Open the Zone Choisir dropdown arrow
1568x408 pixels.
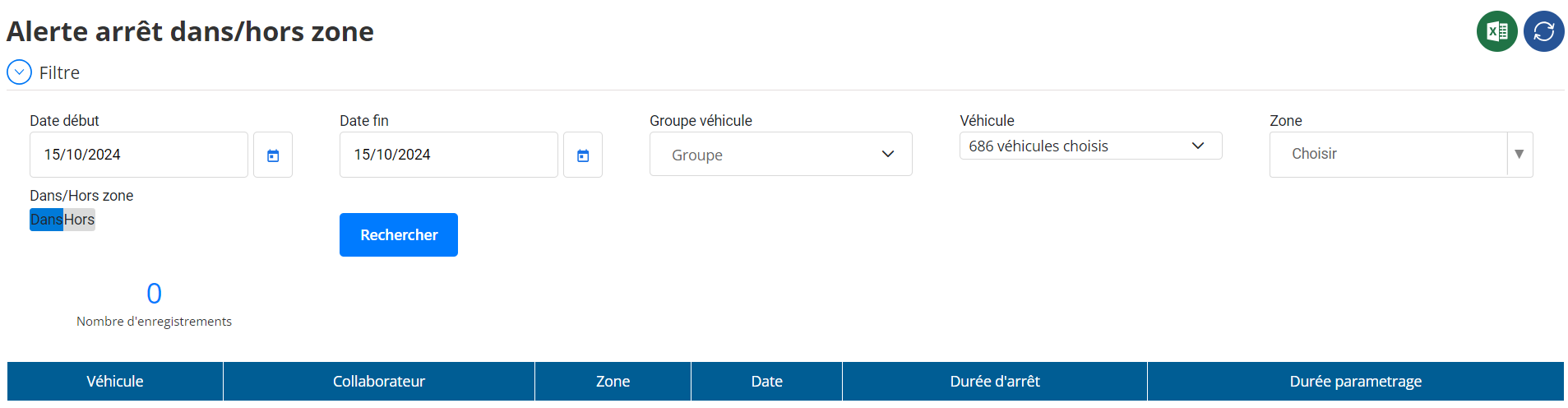pos(1519,154)
